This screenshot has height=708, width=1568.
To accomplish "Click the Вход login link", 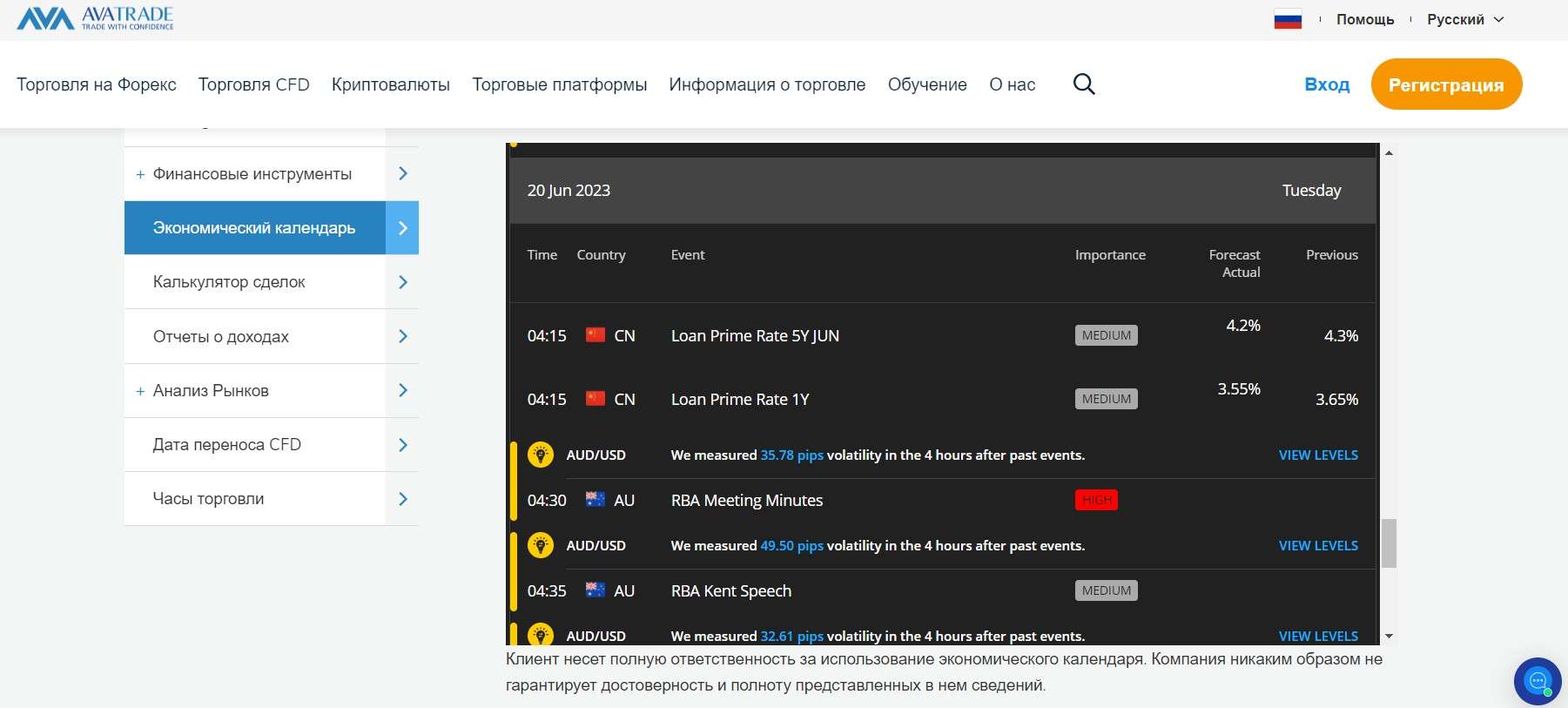I will pos(1327,84).
